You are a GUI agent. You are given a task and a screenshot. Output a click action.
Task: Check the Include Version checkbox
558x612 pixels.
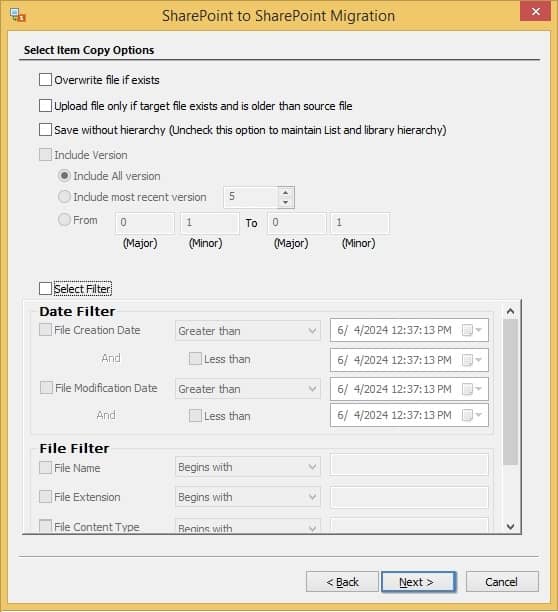pyautogui.click(x=45, y=155)
